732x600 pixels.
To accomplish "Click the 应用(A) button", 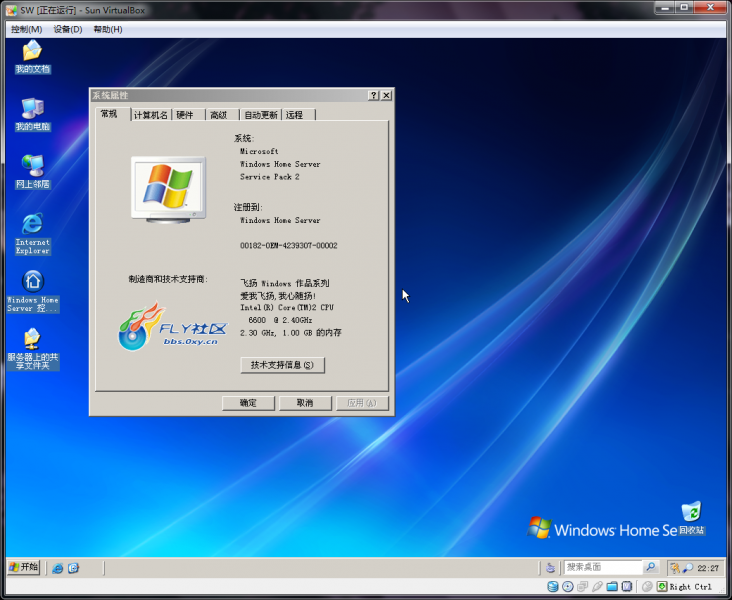I will click(x=362, y=403).
